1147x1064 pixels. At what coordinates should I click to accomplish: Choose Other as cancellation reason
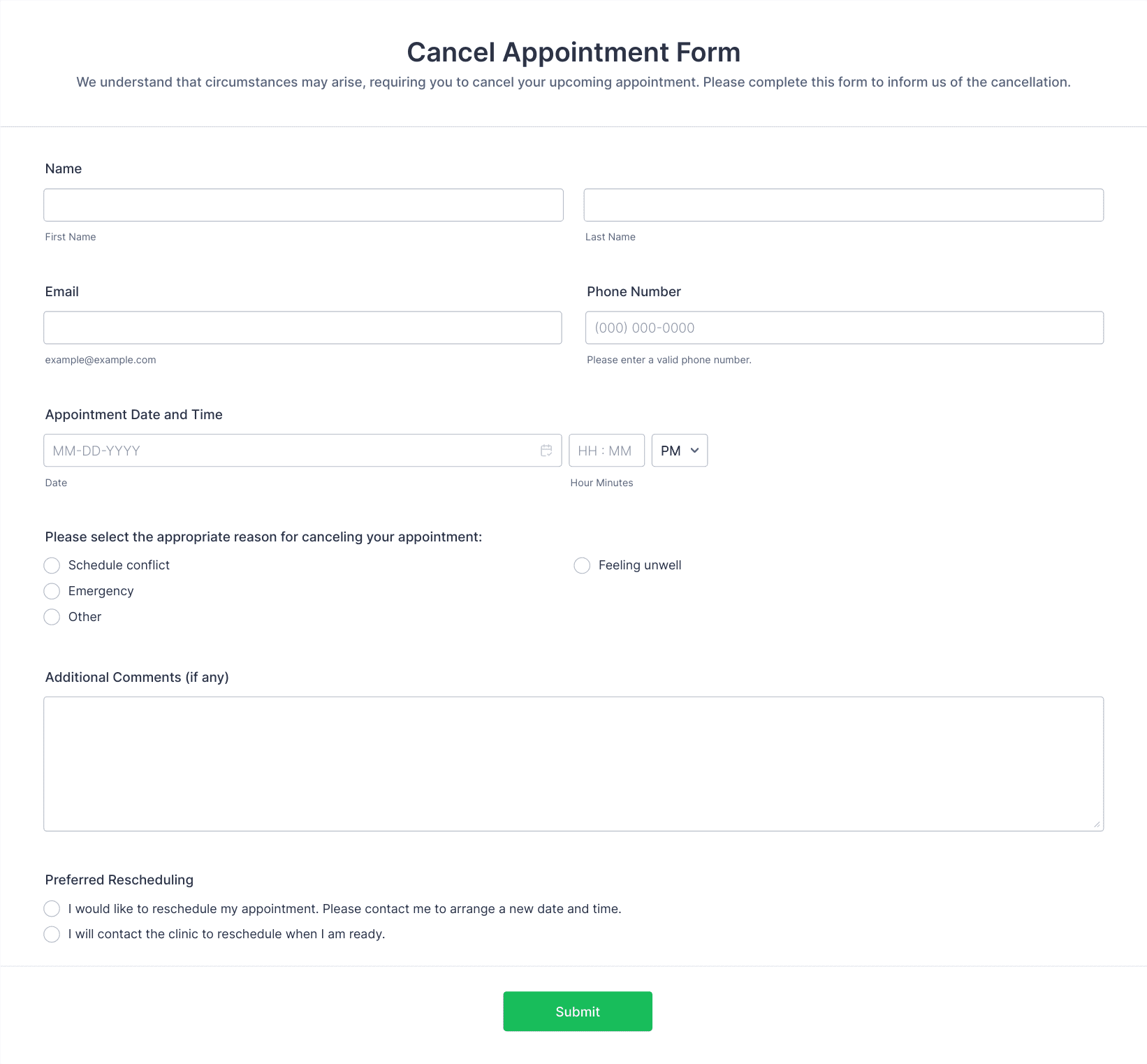[x=52, y=617]
